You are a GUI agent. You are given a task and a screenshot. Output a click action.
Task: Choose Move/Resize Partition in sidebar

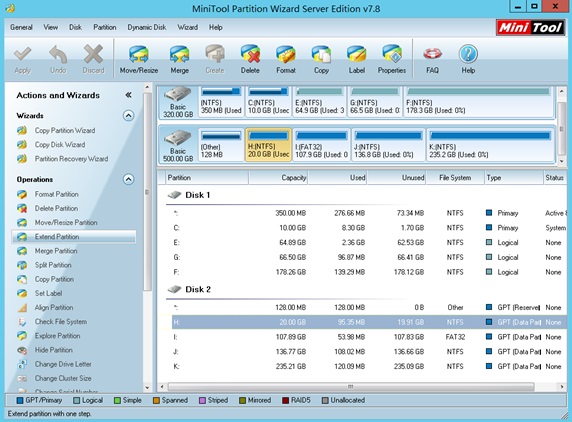click(66, 222)
